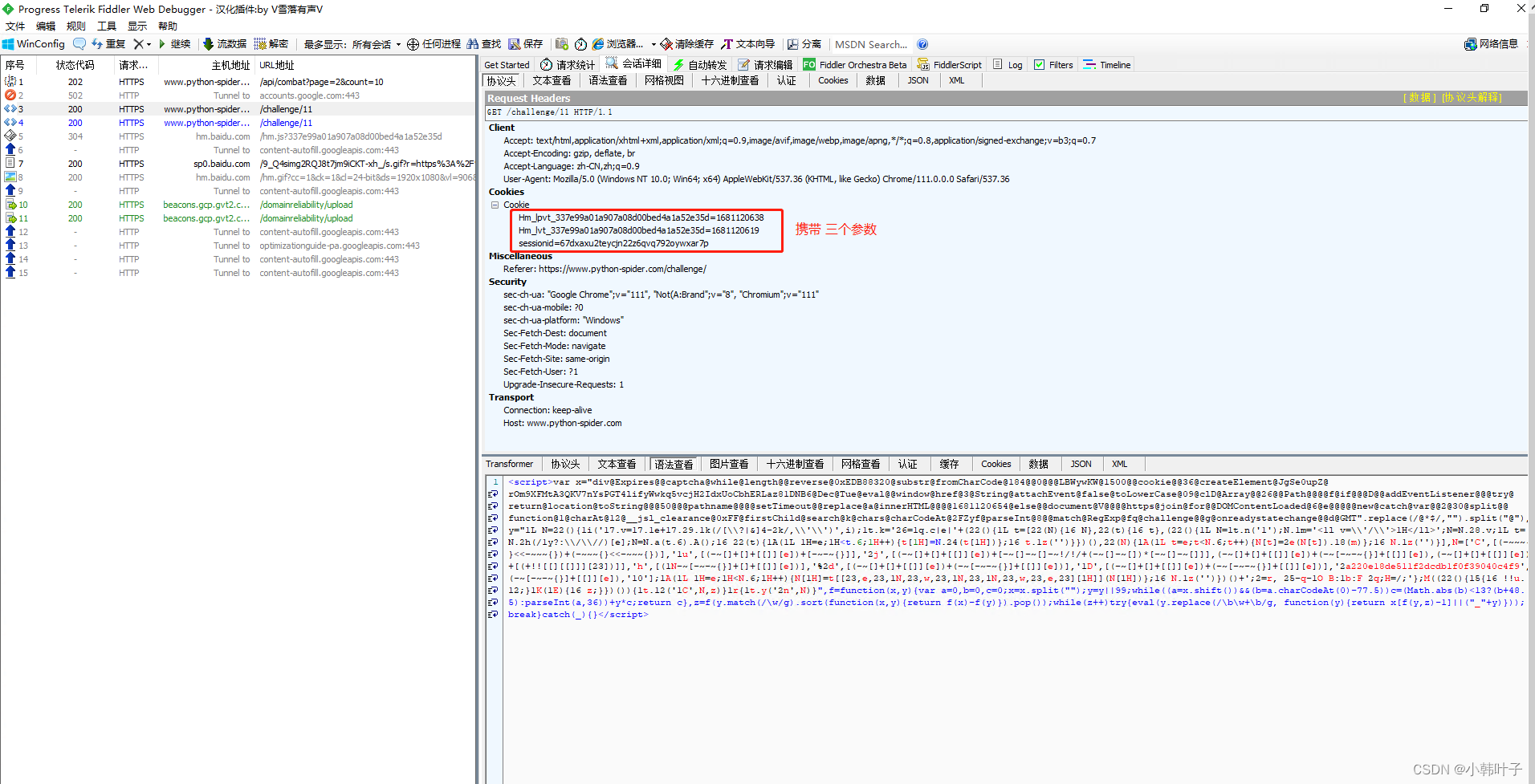Toggle 流数据 (Stream) mode
1535x784 pixels.
[225, 44]
